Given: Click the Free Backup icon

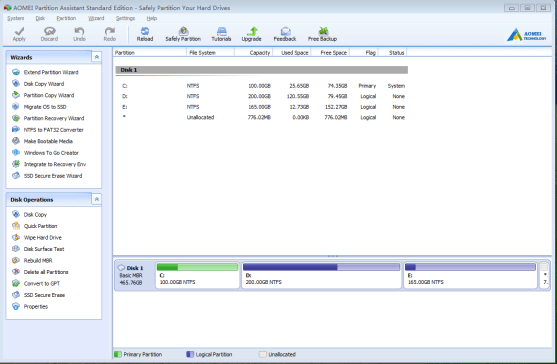Looking at the screenshot, I should [322, 34].
